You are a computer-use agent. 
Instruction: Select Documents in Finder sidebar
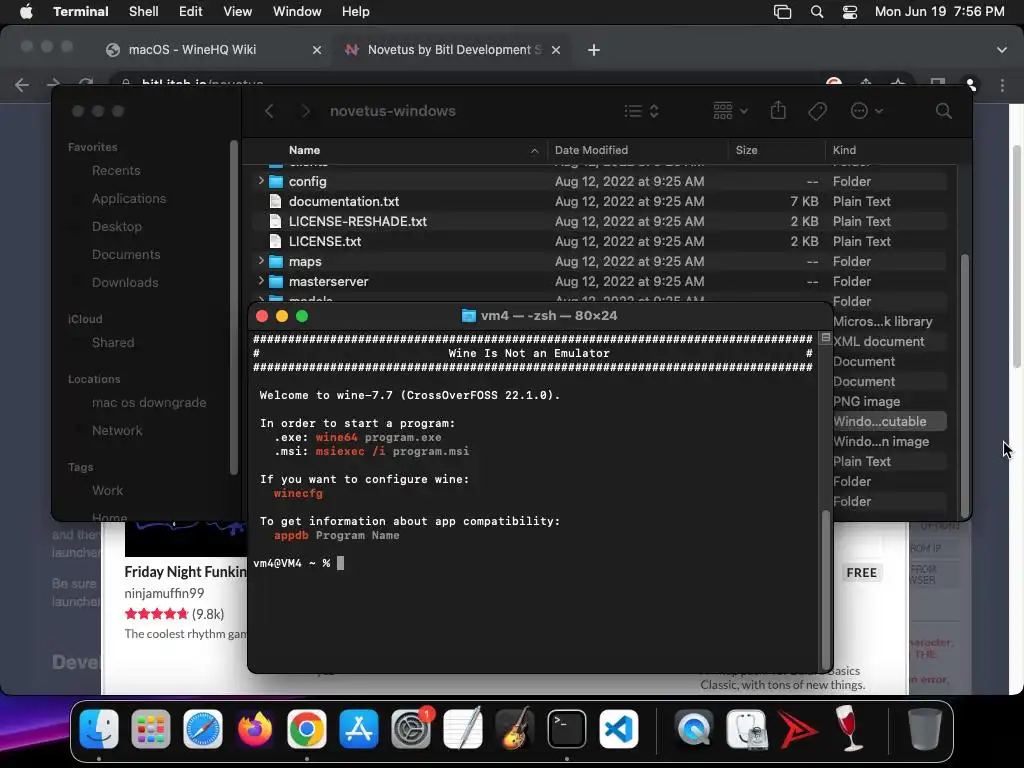[126, 254]
